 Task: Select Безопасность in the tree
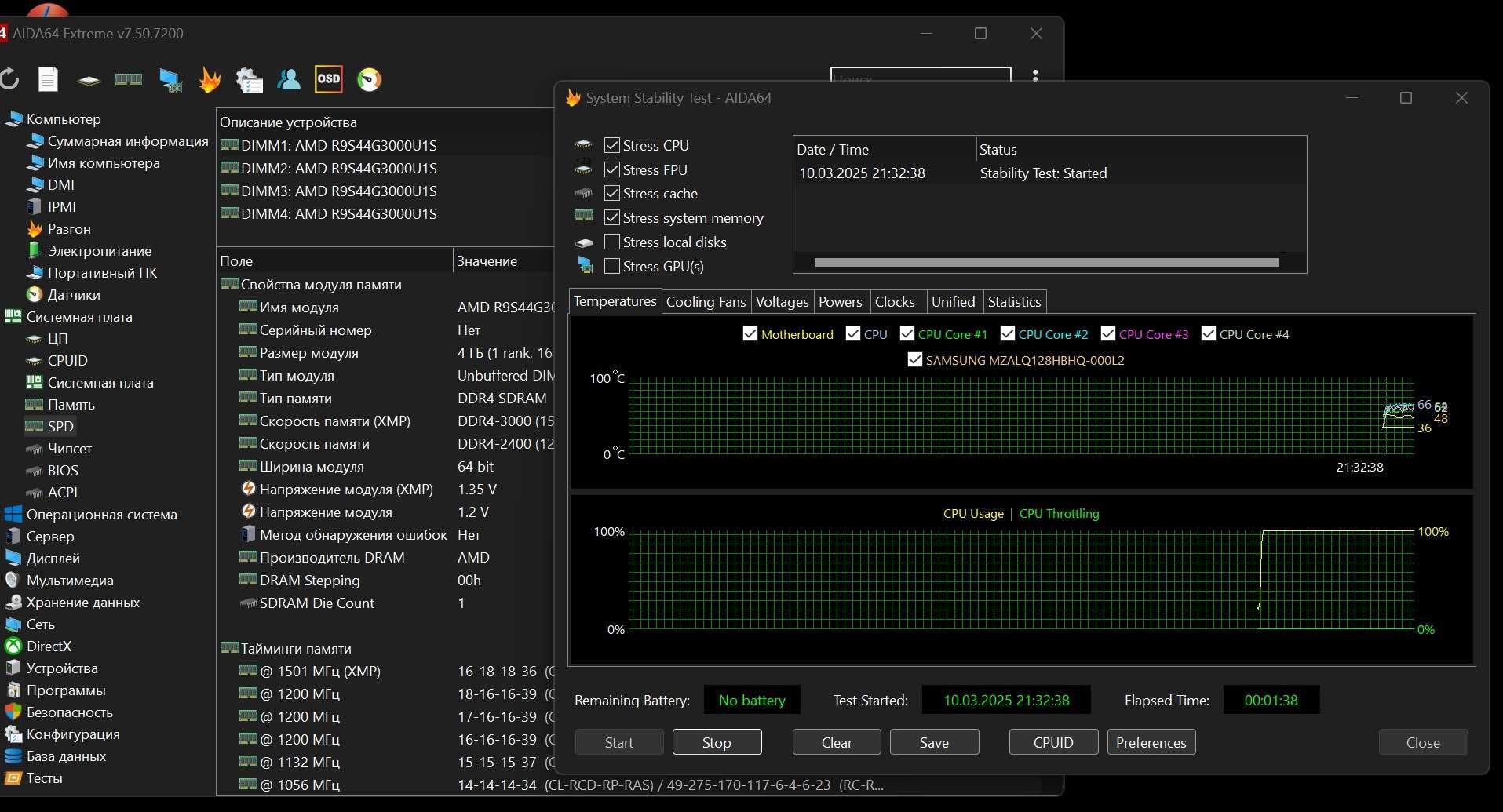pos(59,712)
